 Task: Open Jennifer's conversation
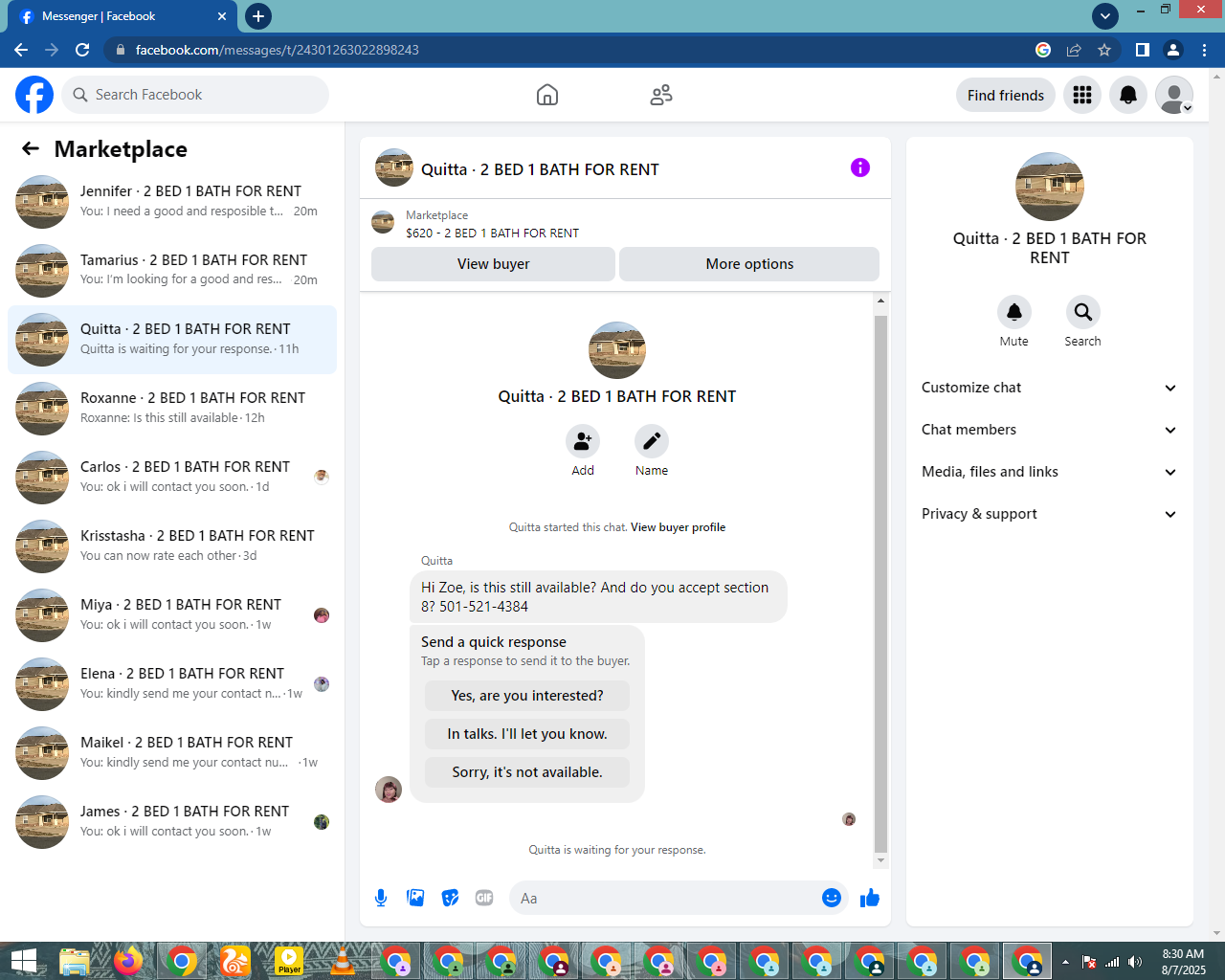(172, 202)
